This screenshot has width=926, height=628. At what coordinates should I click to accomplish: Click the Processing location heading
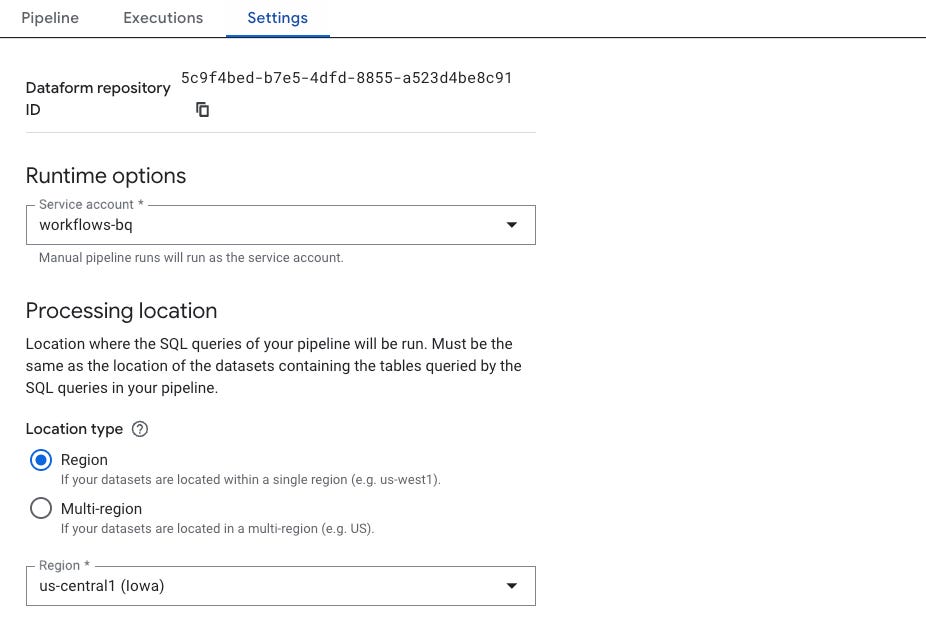[121, 311]
